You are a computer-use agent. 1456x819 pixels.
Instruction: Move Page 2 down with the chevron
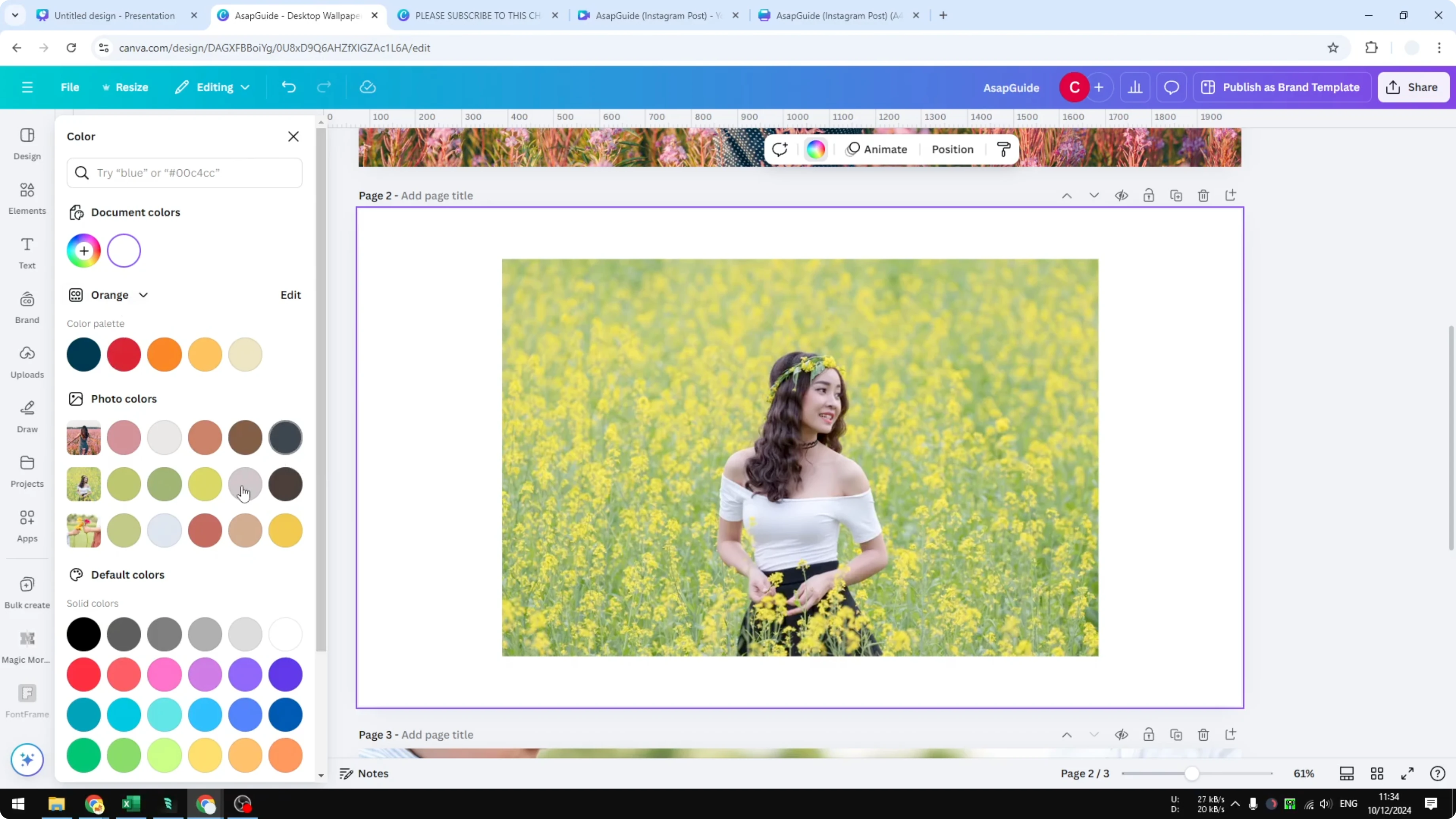tap(1094, 195)
